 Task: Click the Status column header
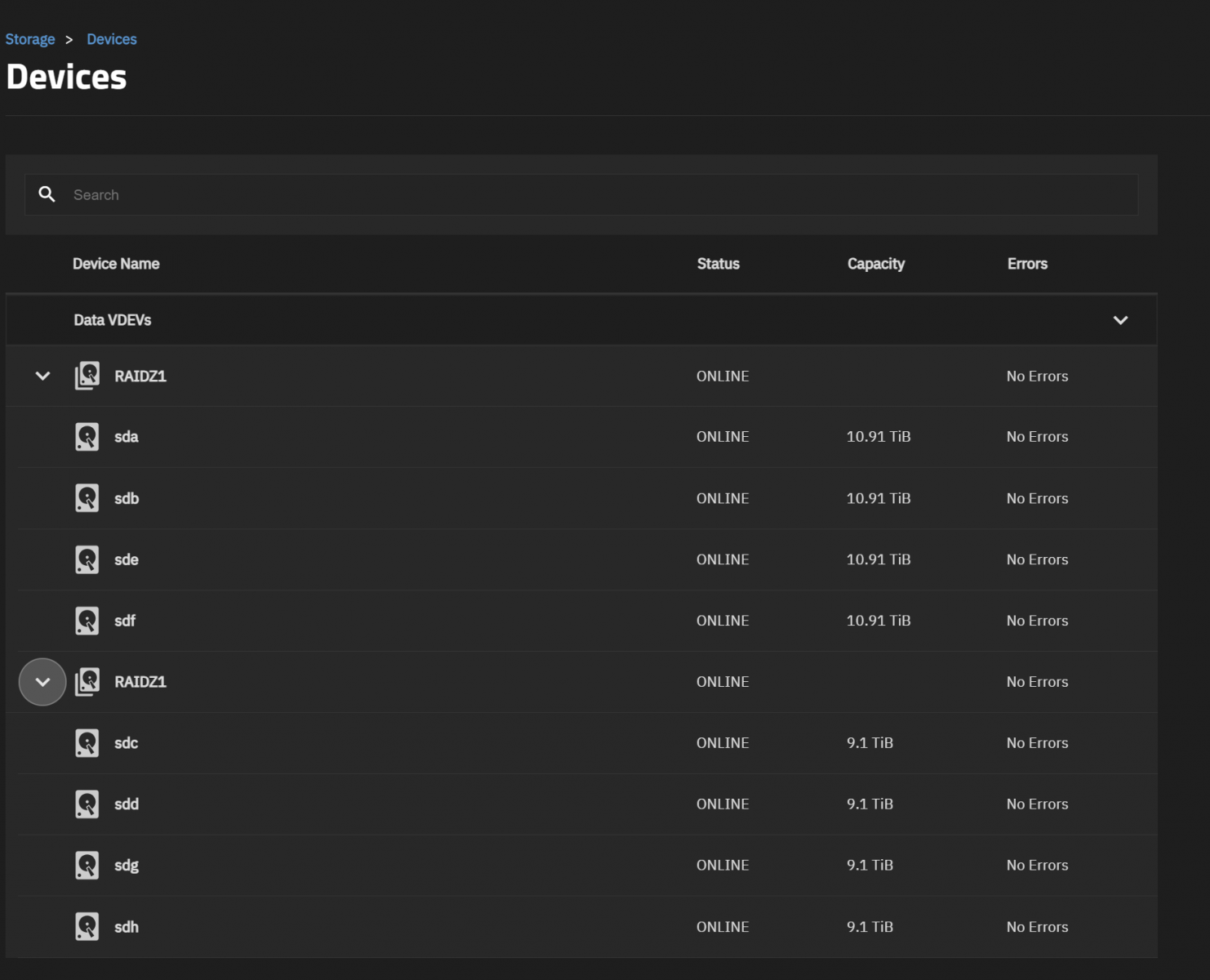tap(718, 264)
